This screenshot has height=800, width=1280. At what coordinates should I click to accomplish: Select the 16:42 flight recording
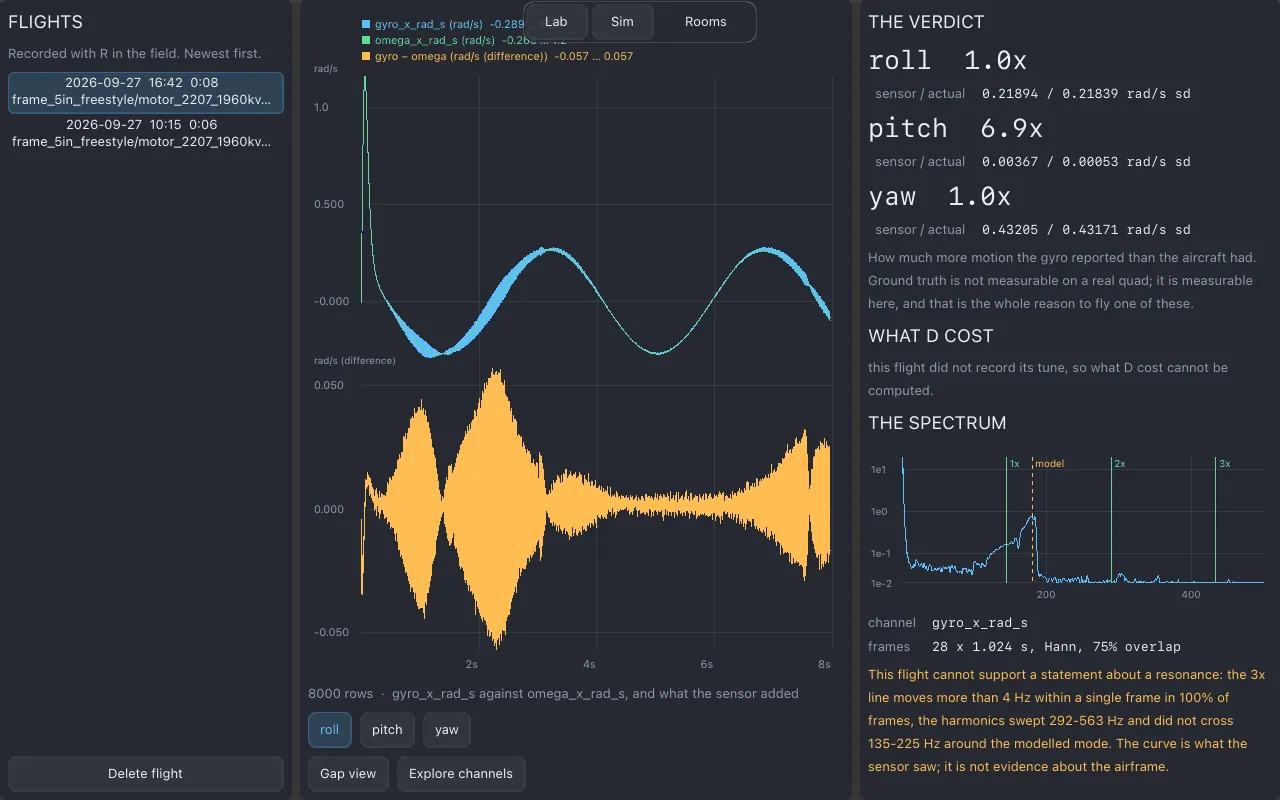click(x=146, y=92)
